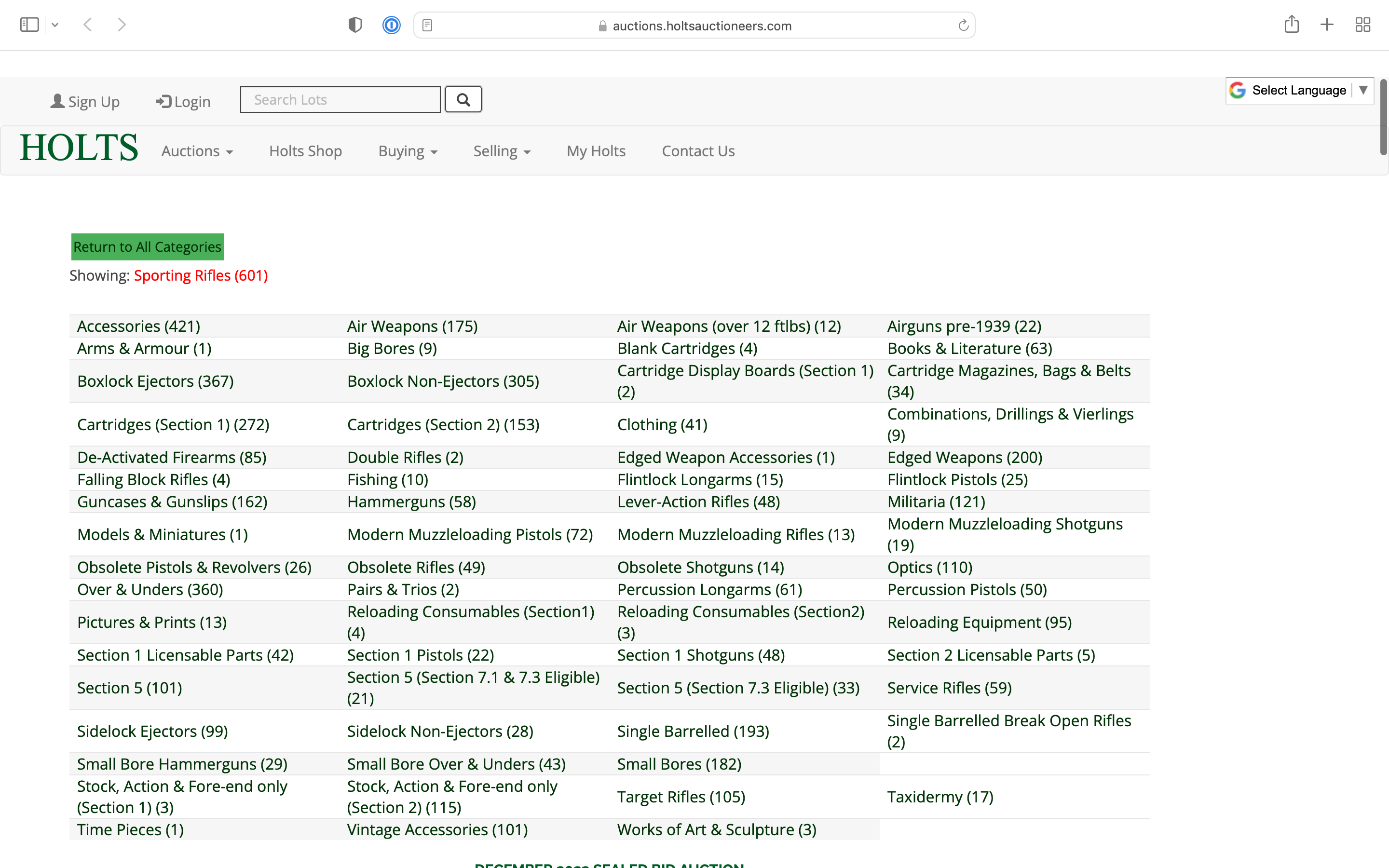1389x868 pixels.
Task: Click Return to All Categories button
Action: (148, 247)
